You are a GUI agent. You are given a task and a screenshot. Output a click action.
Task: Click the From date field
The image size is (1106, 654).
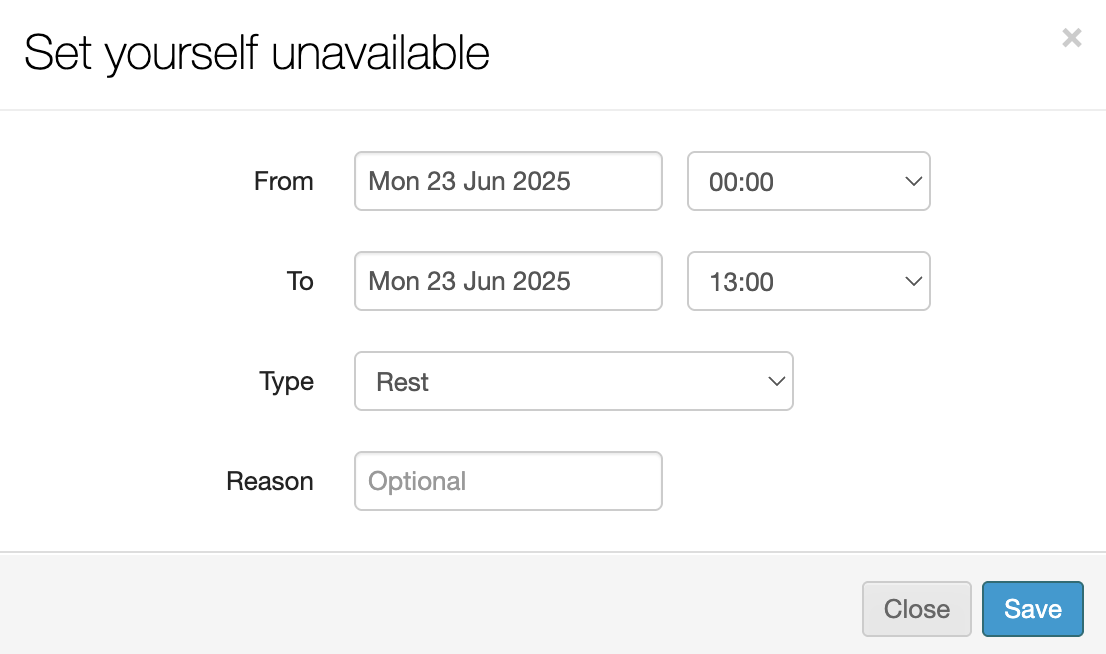click(x=508, y=181)
